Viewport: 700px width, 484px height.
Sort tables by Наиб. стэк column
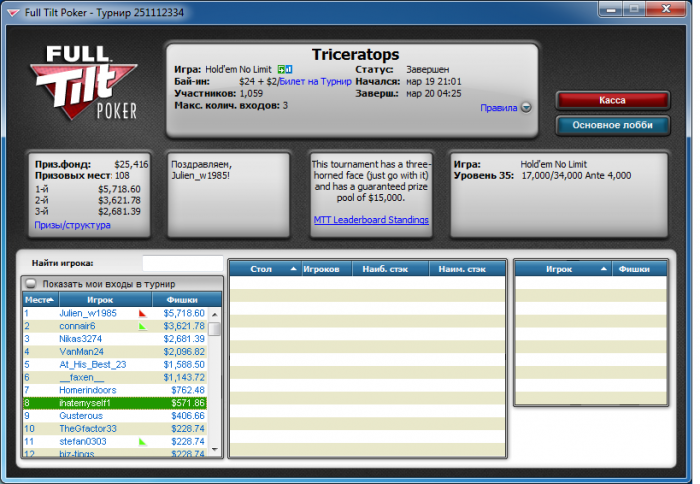click(390, 269)
